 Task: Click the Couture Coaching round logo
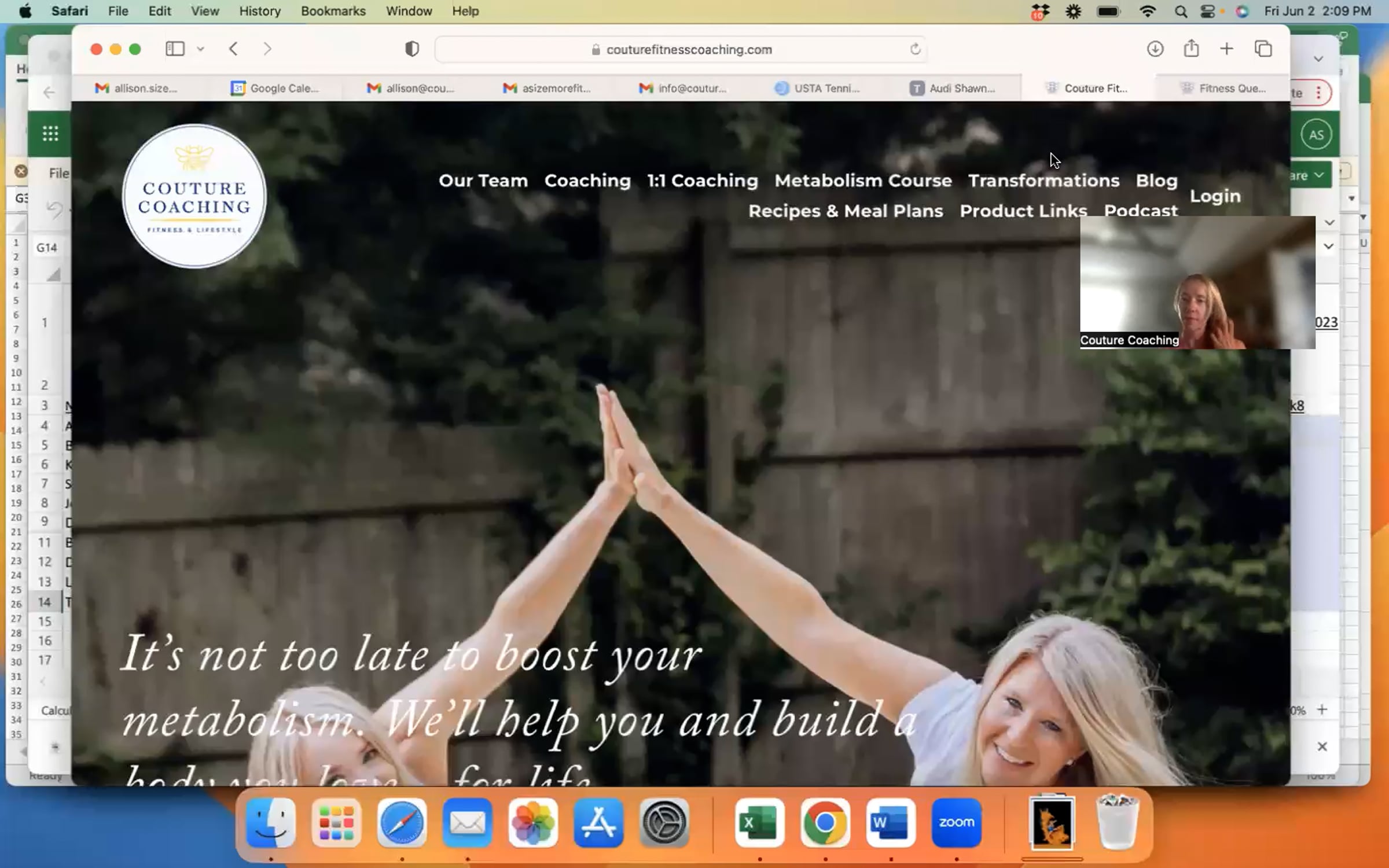coord(194,196)
